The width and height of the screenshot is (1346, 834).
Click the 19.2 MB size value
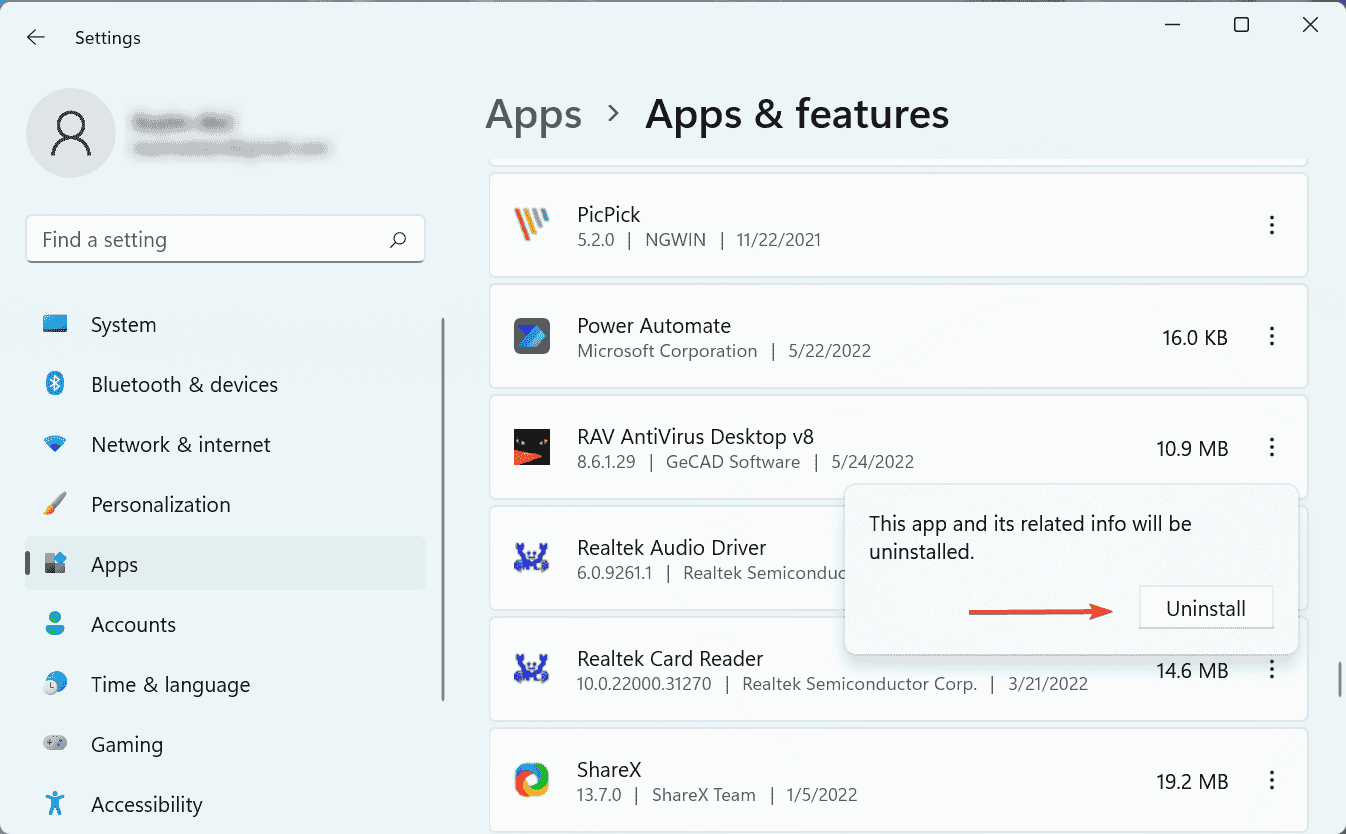(1193, 782)
